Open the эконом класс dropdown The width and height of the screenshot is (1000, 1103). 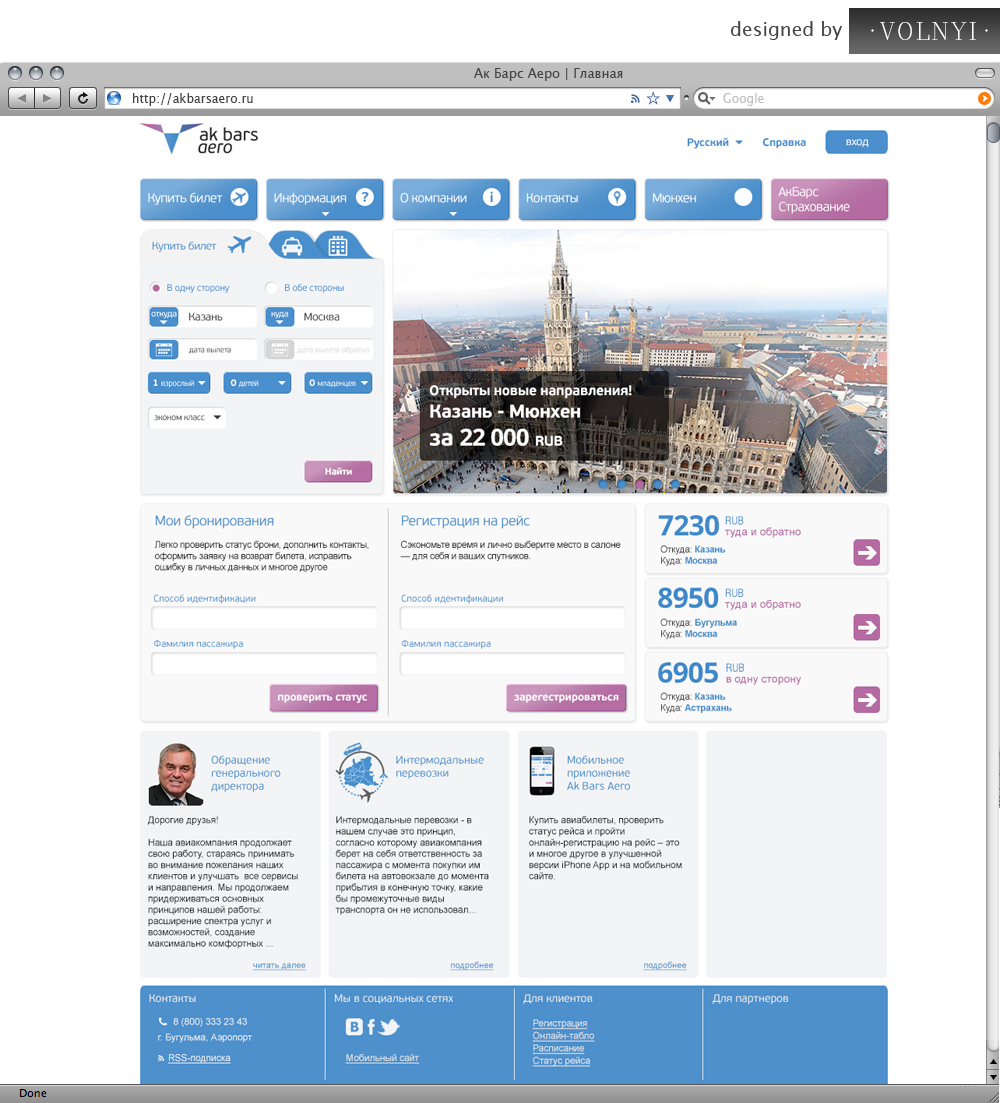187,417
